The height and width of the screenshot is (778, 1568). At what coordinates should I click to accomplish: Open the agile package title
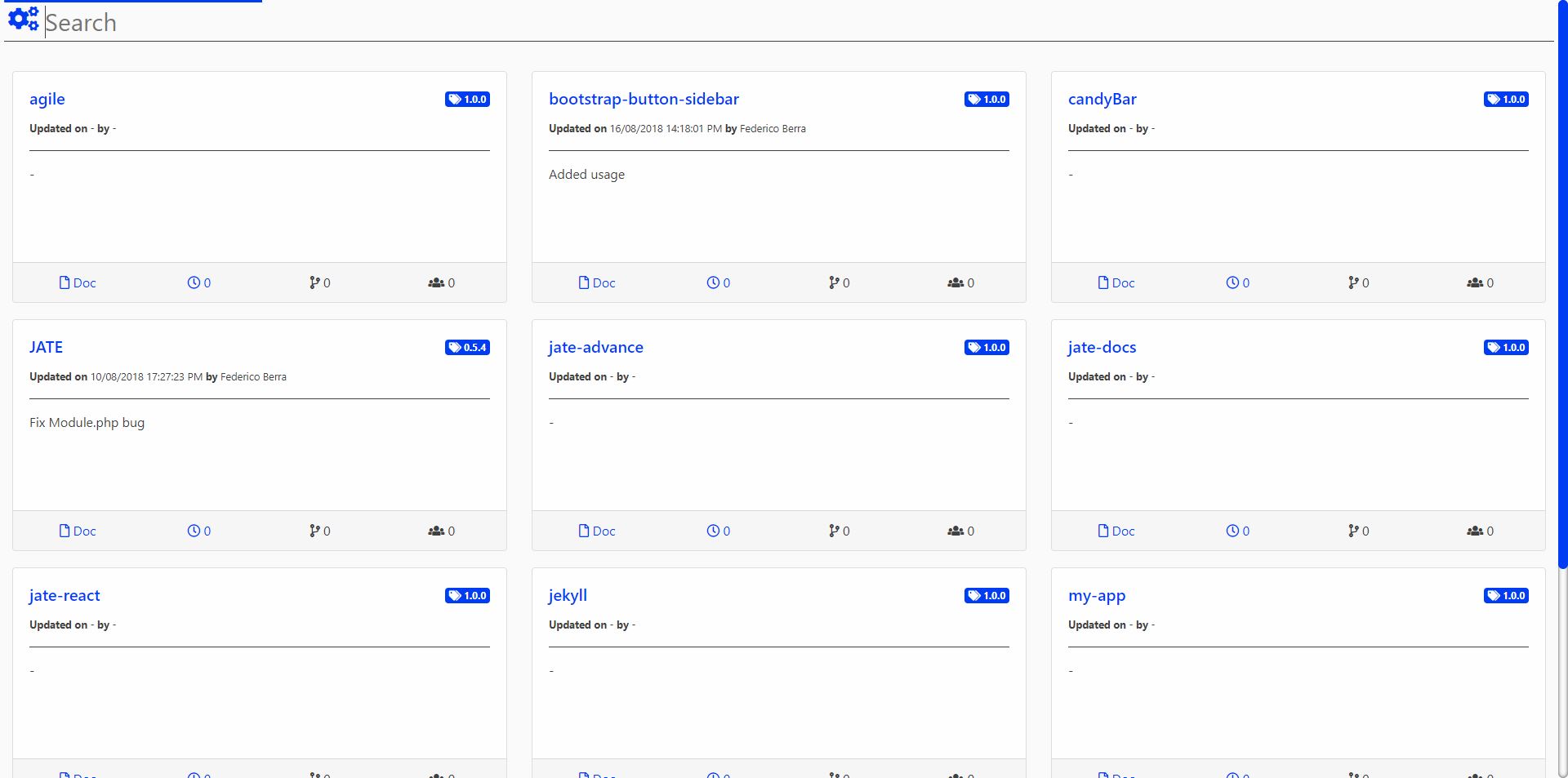click(47, 99)
